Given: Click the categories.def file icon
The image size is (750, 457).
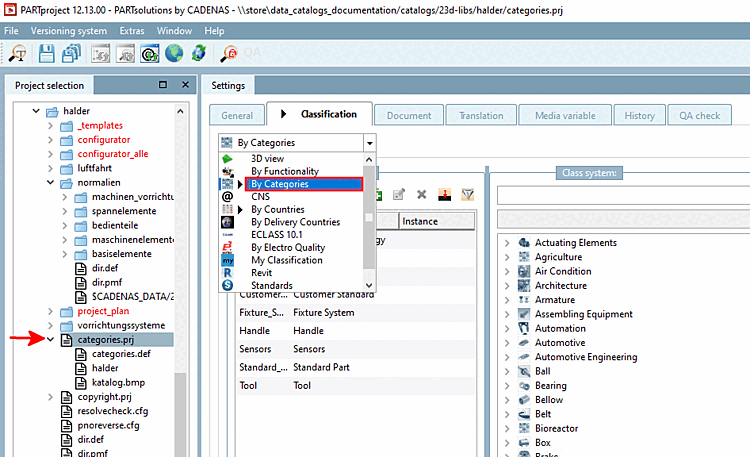Looking at the screenshot, I should [x=81, y=354].
